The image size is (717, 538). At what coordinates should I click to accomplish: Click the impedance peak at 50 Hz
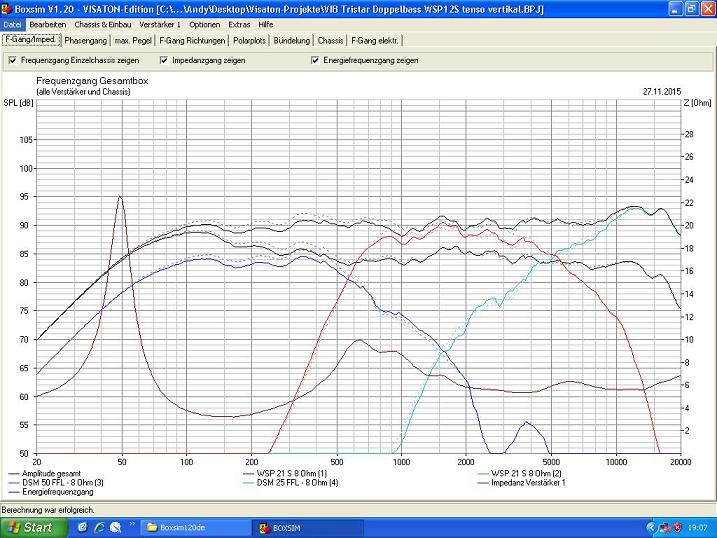120,197
